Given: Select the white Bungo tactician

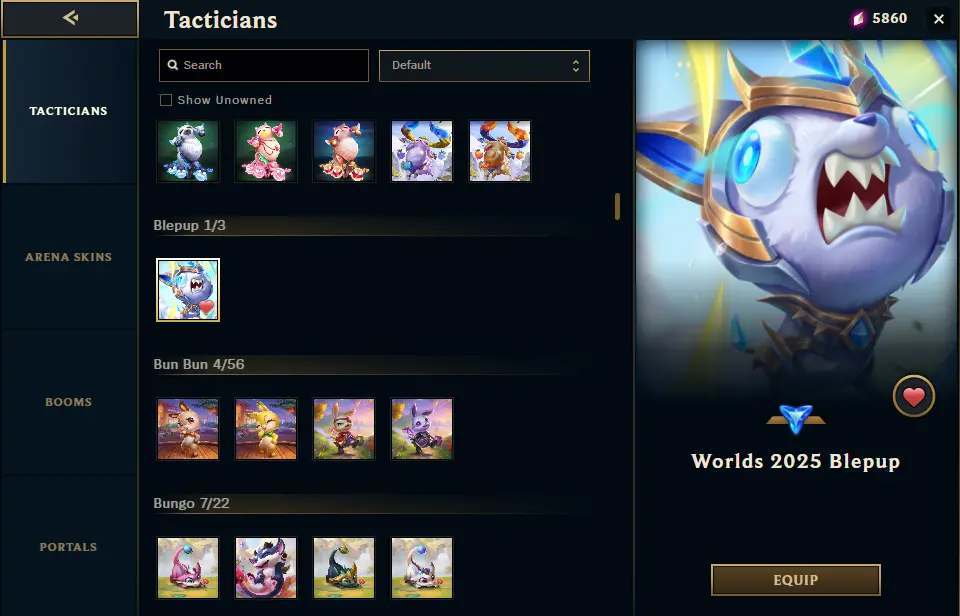Looking at the screenshot, I should tap(422, 568).
